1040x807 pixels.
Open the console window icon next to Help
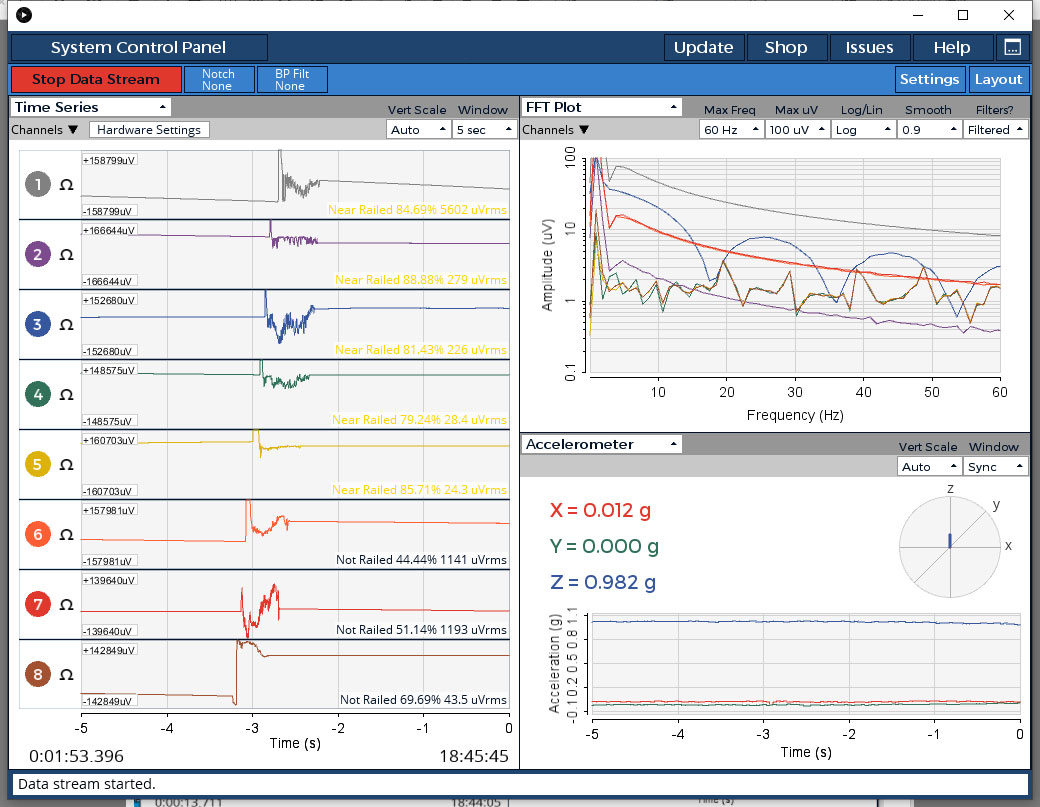pyautogui.click(x=1012, y=47)
